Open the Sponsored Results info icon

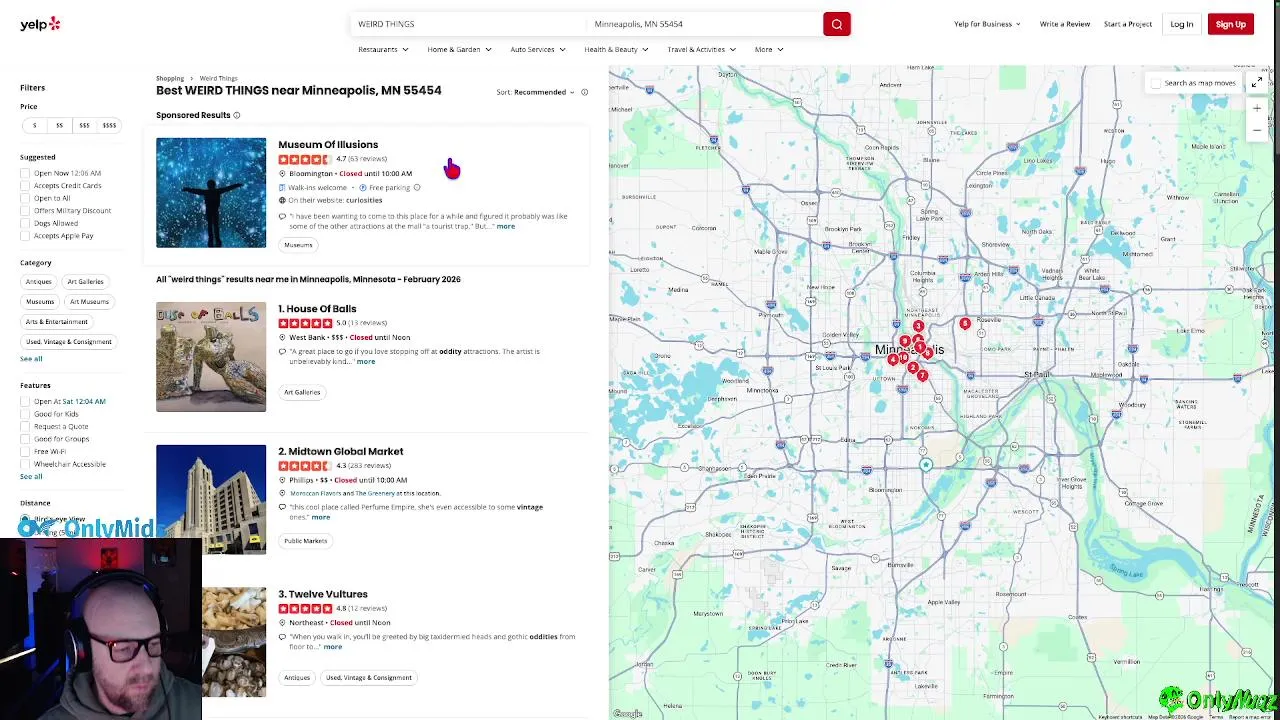click(237, 116)
